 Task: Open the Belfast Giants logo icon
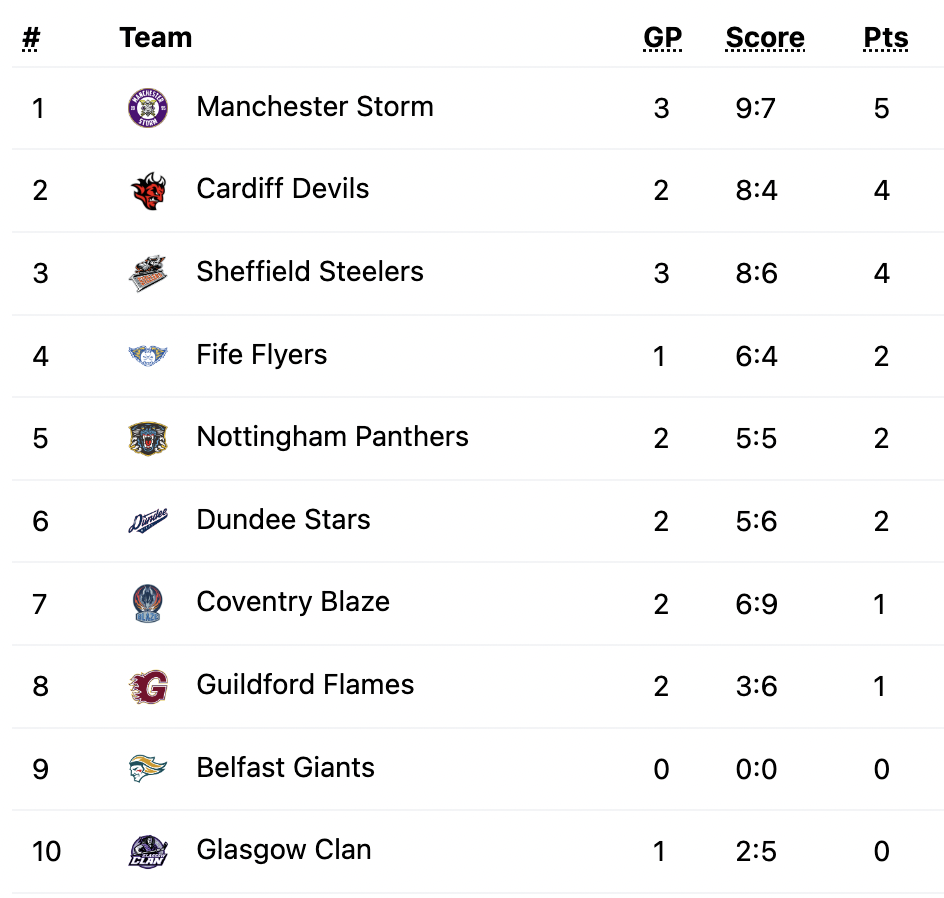148,769
